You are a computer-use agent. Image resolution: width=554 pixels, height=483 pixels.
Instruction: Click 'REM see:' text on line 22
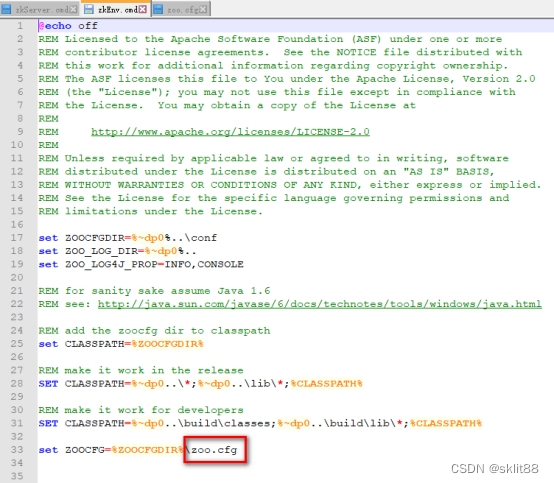[x=65, y=304]
